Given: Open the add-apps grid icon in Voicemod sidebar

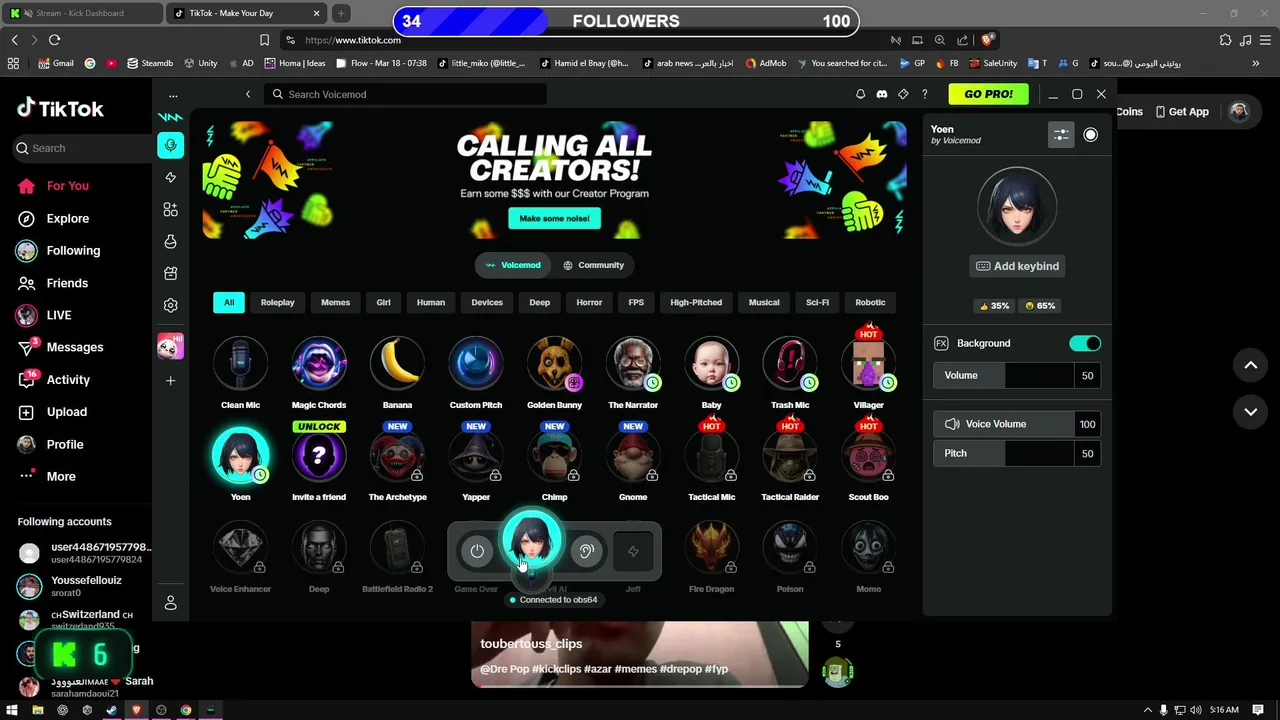Looking at the screenshot, I should click(x=170, y=209).
